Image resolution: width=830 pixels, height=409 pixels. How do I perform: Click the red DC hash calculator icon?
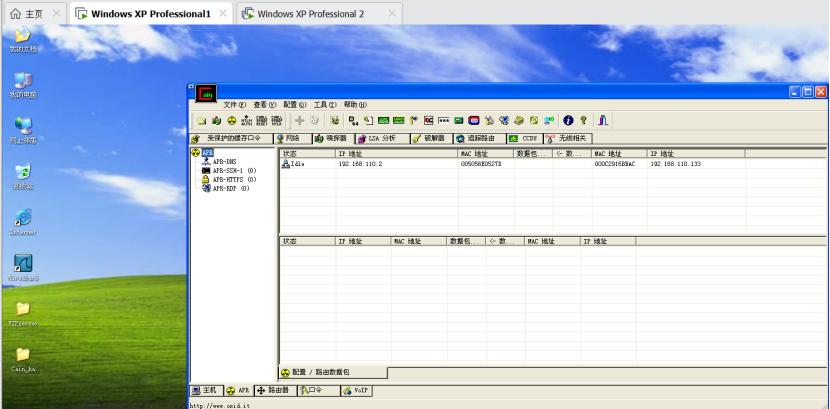(429, 121)
